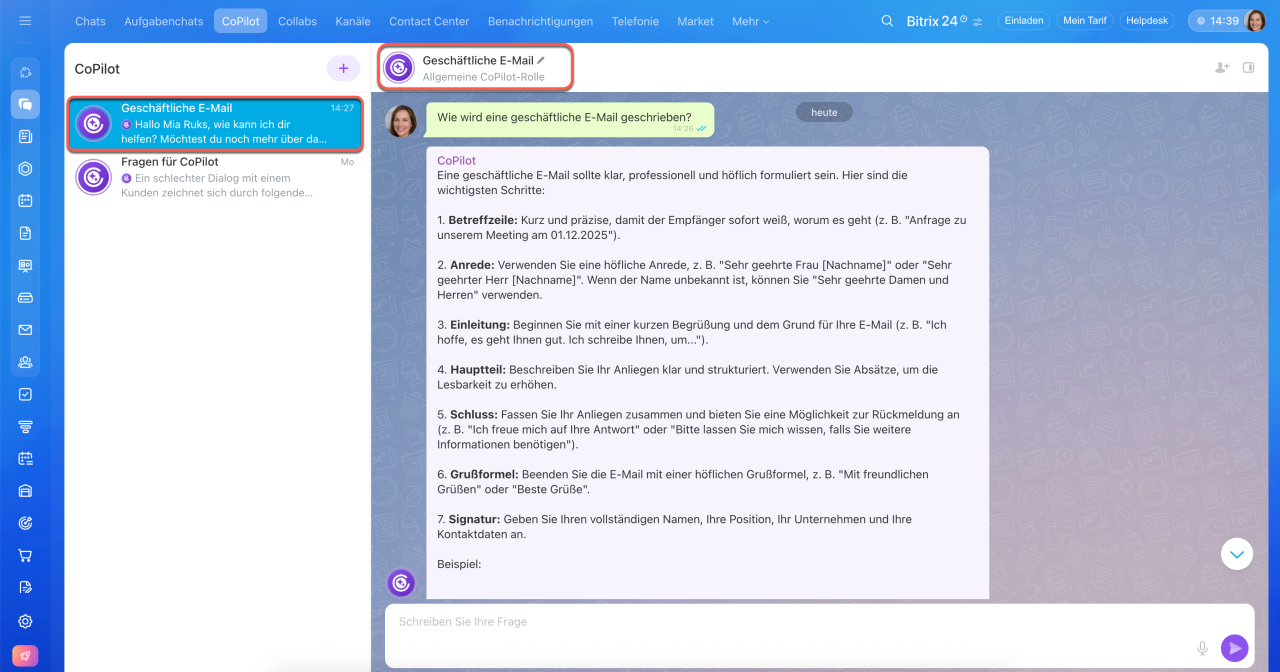Screen dimensions: 1280x672
Task: Select the CoPilot tab
Action: click(240, 21)
